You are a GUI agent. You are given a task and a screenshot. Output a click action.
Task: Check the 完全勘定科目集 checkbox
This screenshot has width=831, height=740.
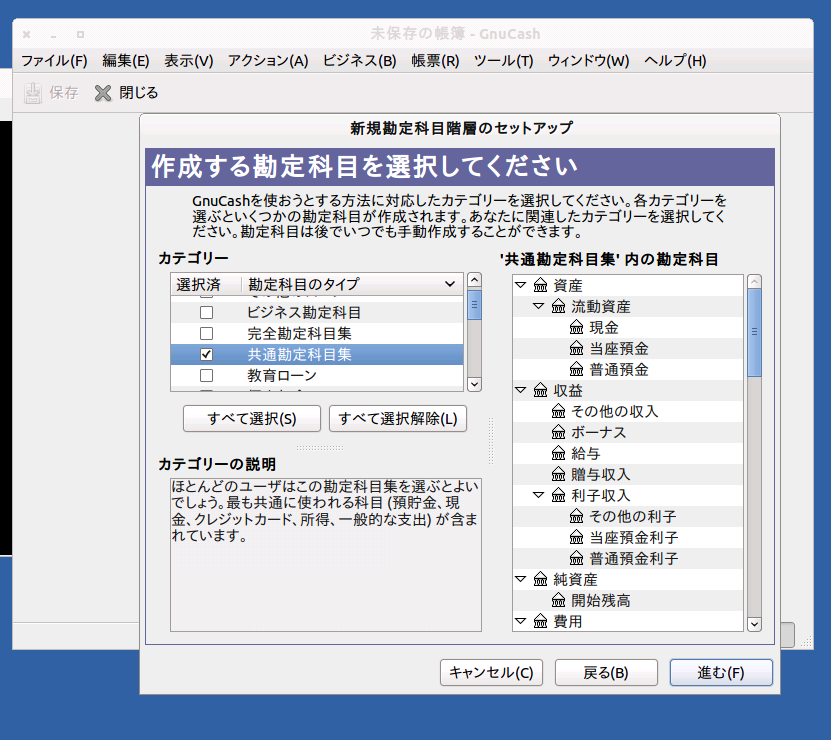pyautogui.click(x=206, y=333)
